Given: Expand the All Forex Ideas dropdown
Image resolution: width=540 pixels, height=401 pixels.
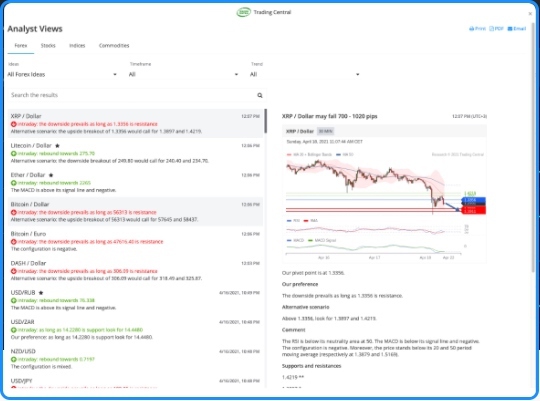Looking at the screenshot, I should pos(62,74).
